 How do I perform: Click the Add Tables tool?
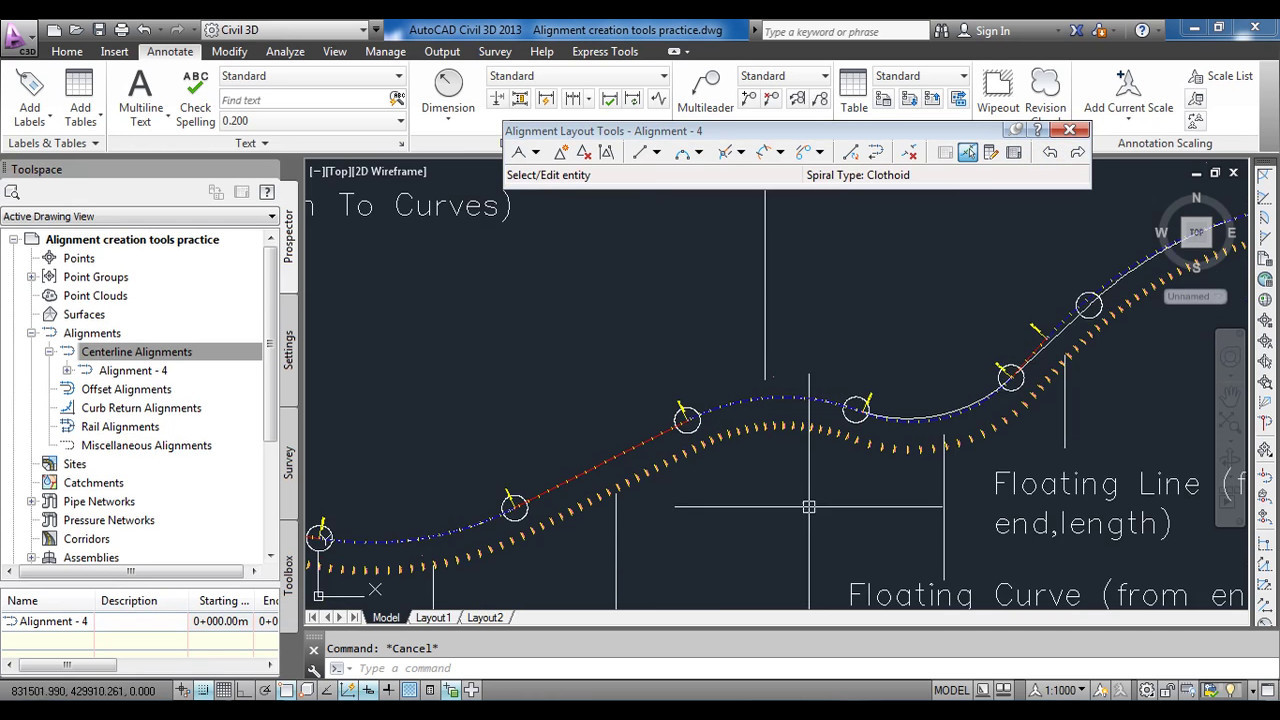tap(80, 99)
